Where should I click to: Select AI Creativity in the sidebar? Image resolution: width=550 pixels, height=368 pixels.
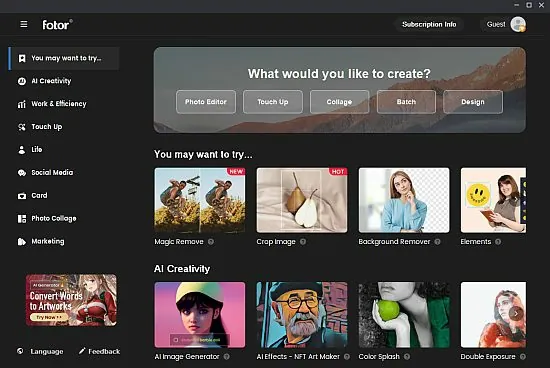click(x=64, y=81)
